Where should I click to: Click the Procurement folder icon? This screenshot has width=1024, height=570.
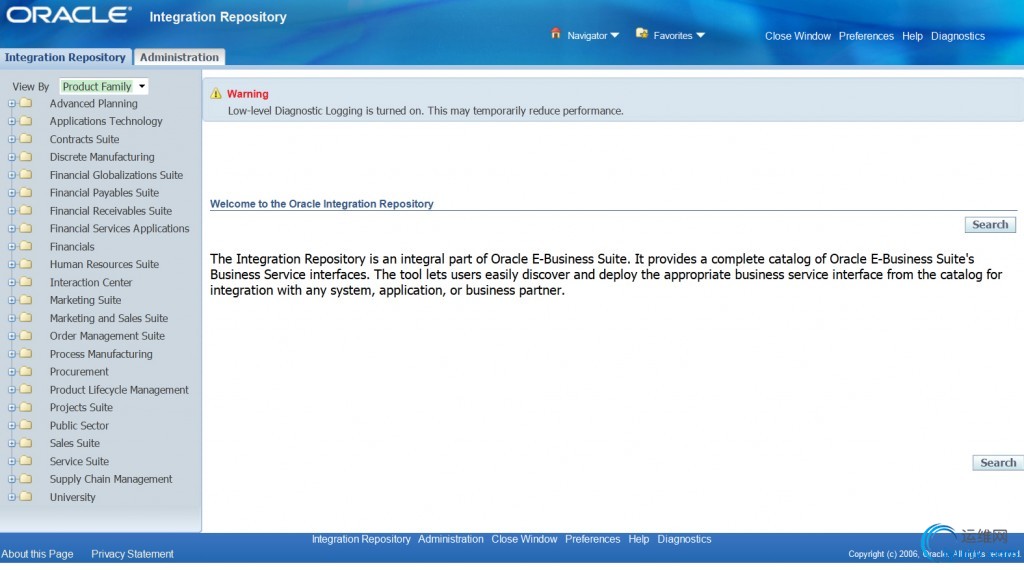click(25, 372)
